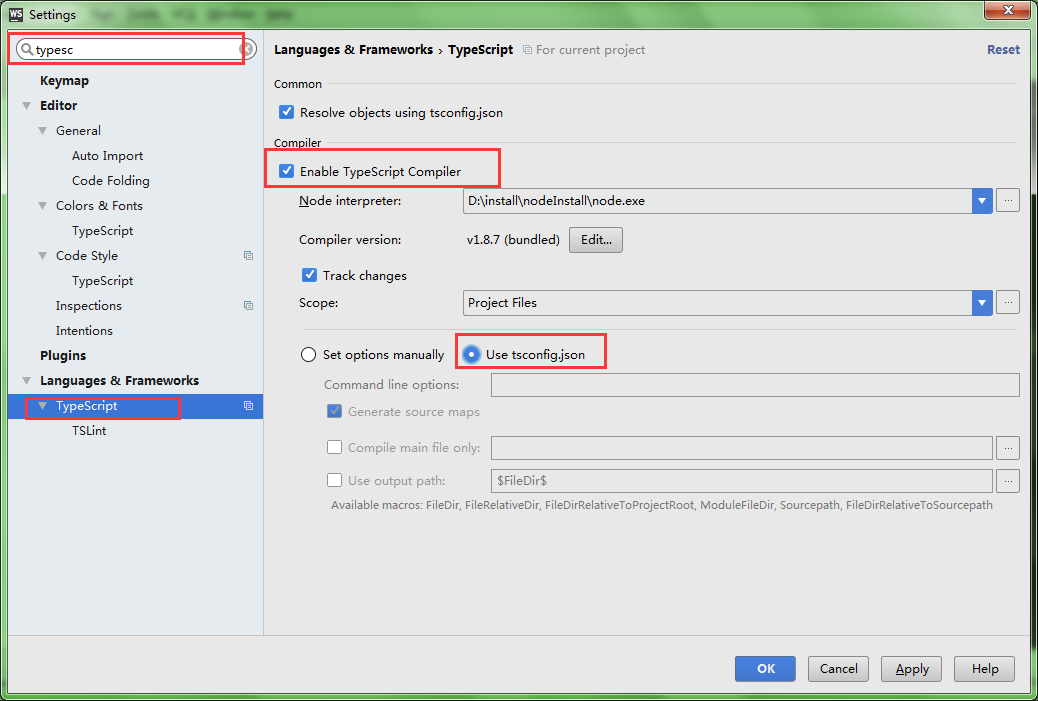Collapse the selected TypeScript tree node
Screen dimensions: 1038x701
tap(42, 406)
